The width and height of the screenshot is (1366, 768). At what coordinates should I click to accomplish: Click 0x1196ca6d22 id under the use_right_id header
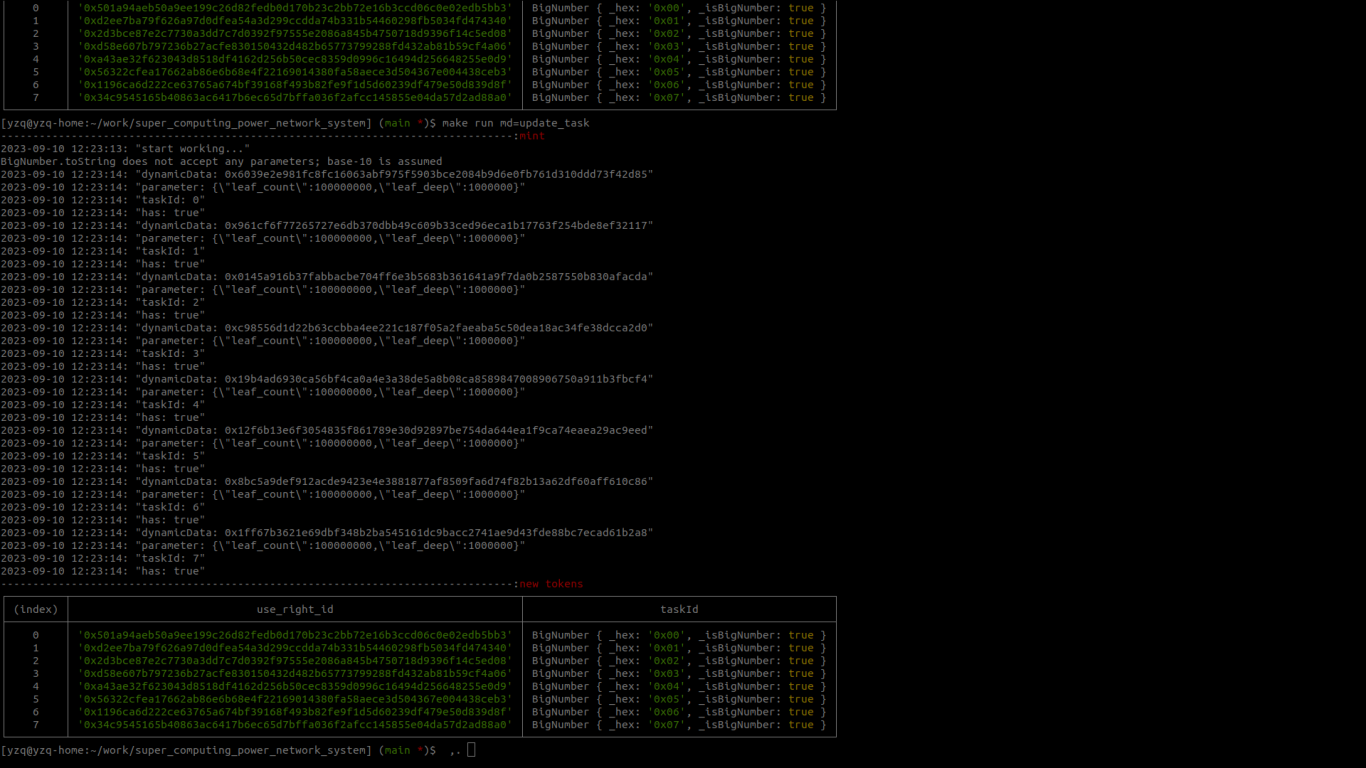pyautogui.click(x=295, y=712)
